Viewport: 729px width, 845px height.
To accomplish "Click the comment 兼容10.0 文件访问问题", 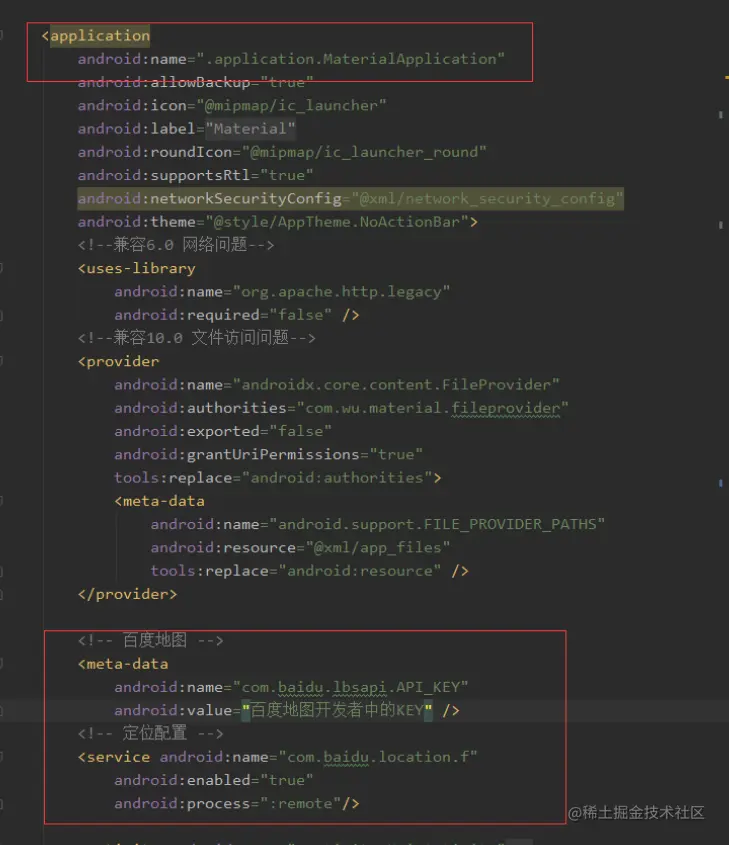I will coord(197,338).
